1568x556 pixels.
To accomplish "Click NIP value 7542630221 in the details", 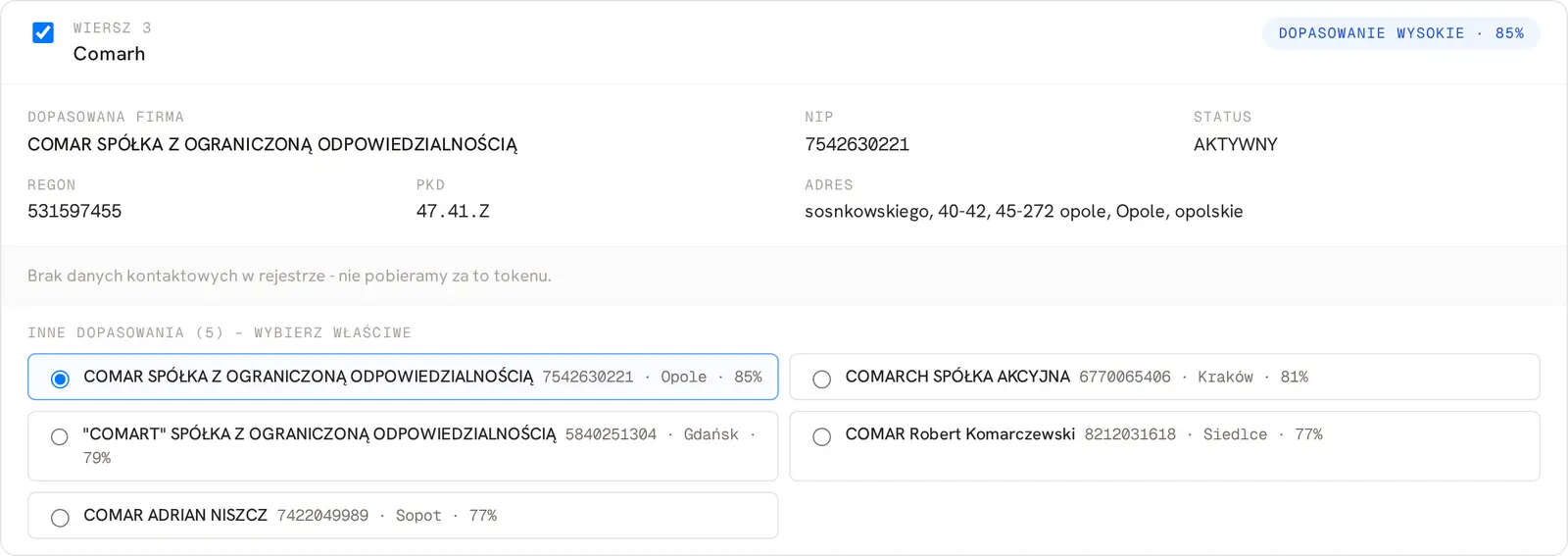I will click(857, 144).
